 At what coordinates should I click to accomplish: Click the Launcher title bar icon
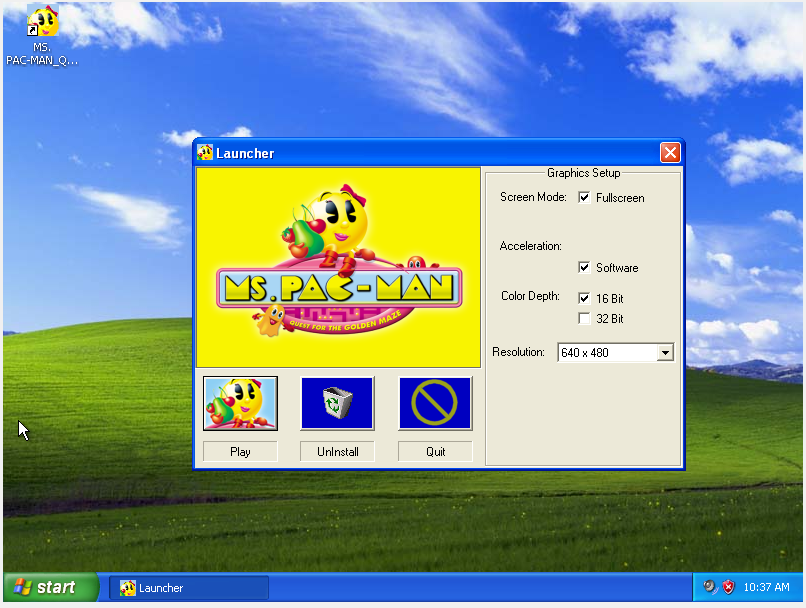(x=205, y=153)
